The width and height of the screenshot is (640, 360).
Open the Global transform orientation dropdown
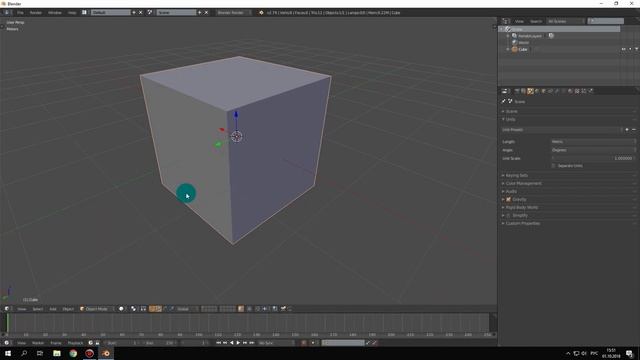[187, 309]
